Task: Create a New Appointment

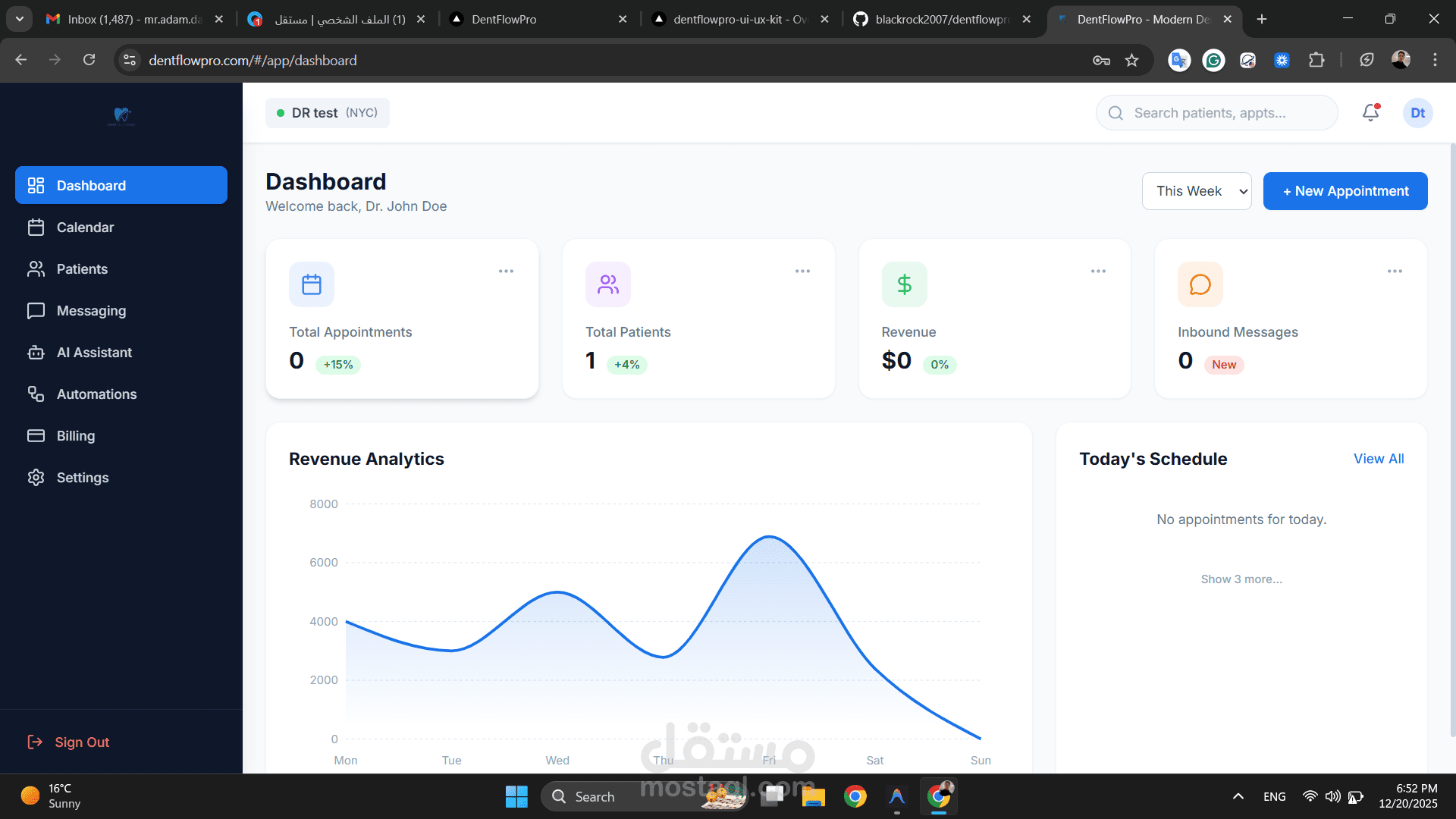Action: (x=1345, y=190)
